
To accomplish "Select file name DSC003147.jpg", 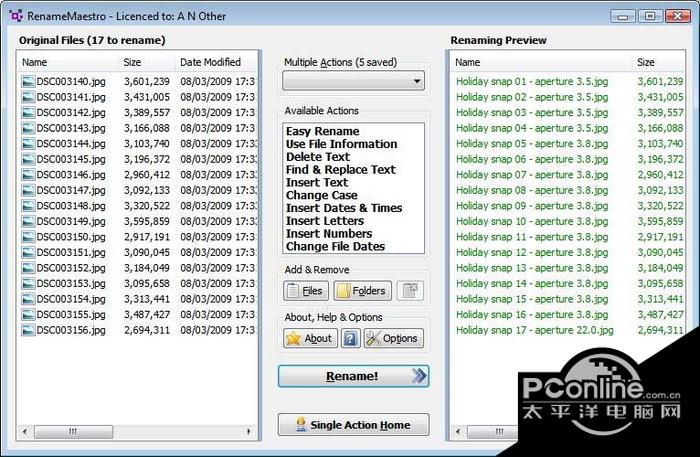I will (71, 190).
